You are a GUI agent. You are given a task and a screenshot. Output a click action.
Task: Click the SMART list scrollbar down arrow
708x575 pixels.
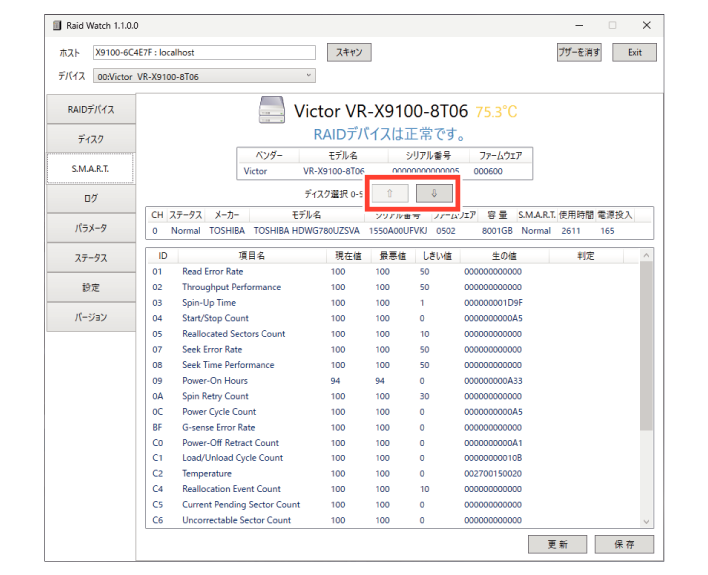pyautogui.click(x=645, y=521)
